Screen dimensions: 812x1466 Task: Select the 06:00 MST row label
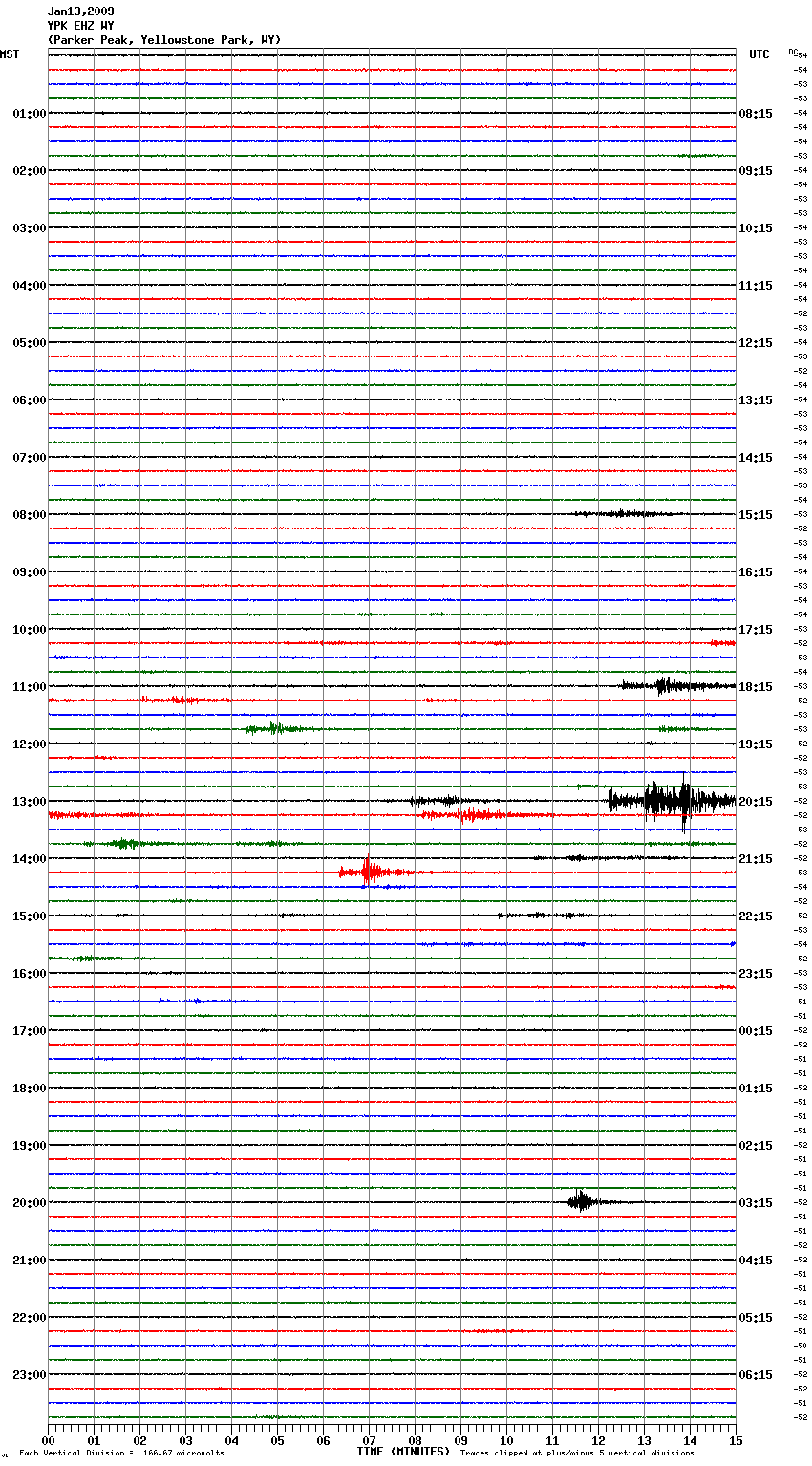tap(30, 400)
